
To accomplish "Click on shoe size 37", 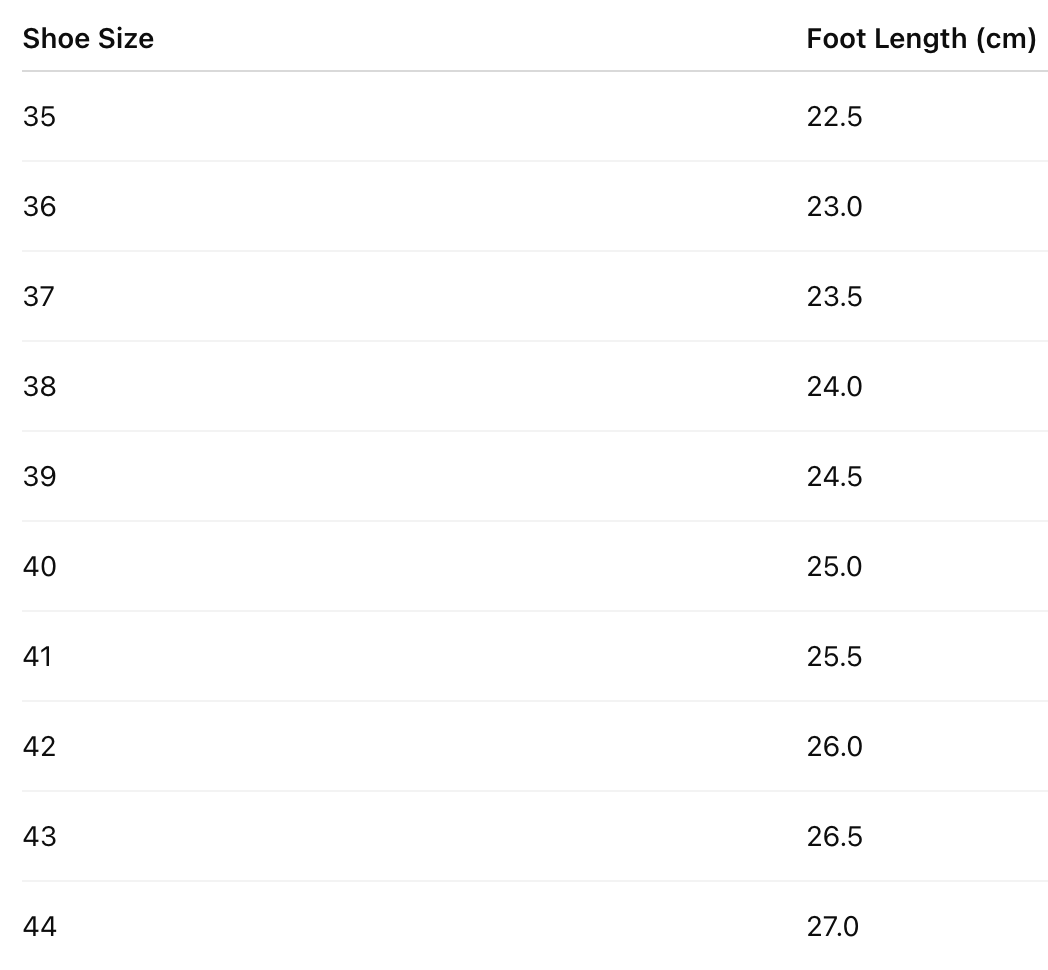I will [40, 297].
